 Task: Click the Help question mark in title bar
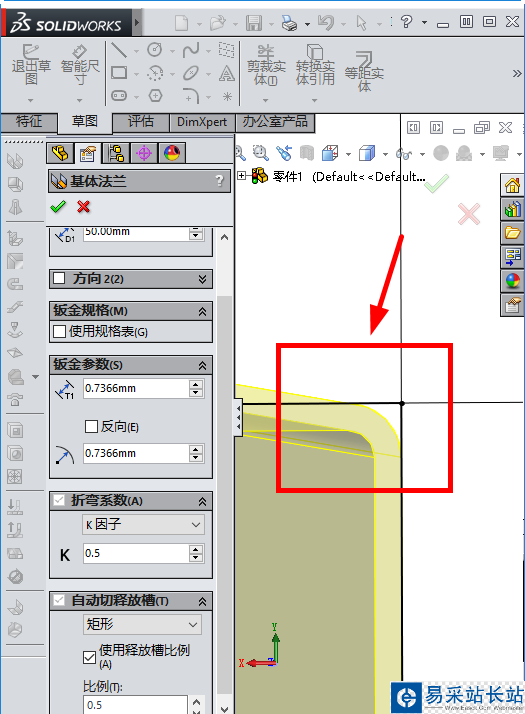(406, 21)
